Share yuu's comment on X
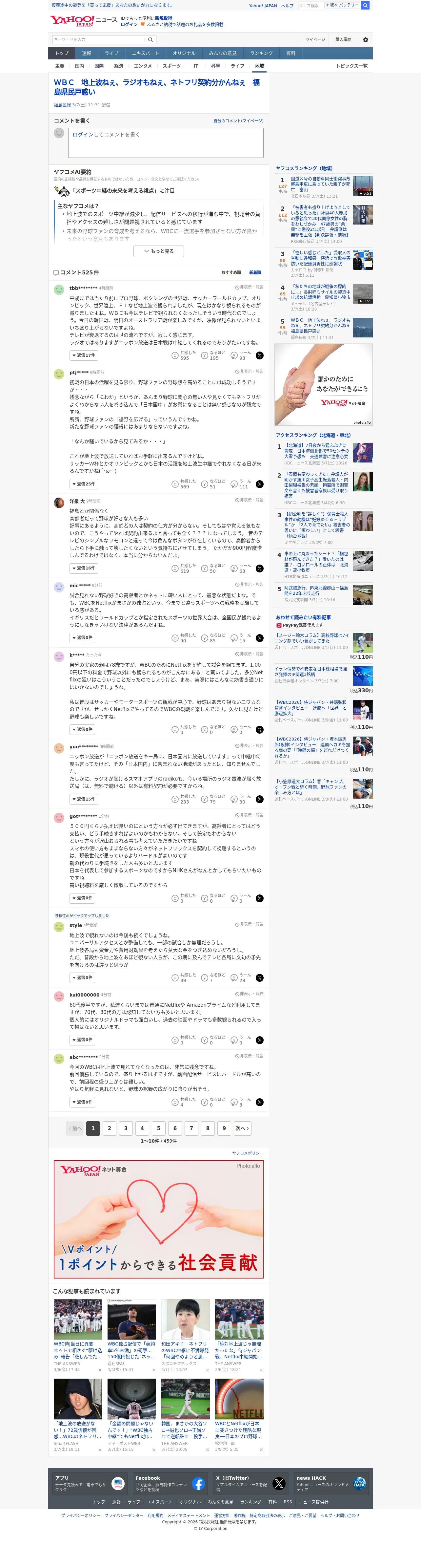This screenshot has width=421, height=1568. pyautogui.click(x=259, y=799)
